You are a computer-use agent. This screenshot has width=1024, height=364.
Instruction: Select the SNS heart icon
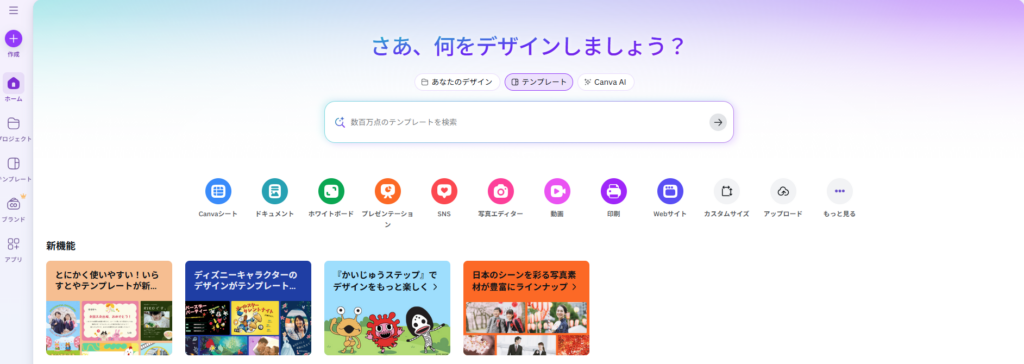[444, 191]
